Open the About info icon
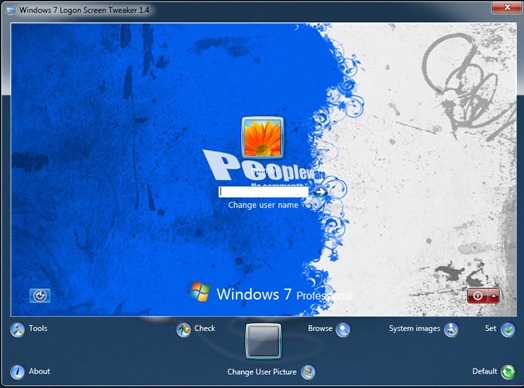The image size is (524, 388). pyautogui.click(x=17, y=372)
